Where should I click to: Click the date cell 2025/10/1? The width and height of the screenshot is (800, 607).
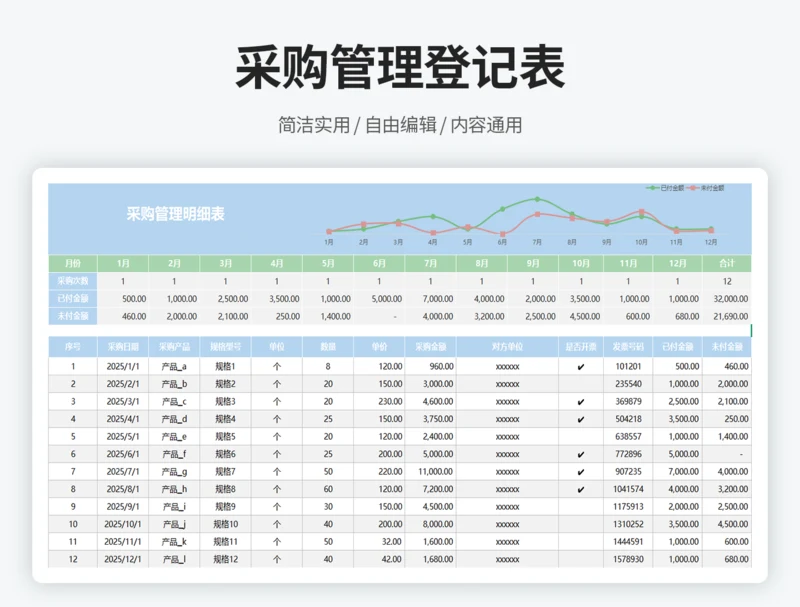(123, 524)
